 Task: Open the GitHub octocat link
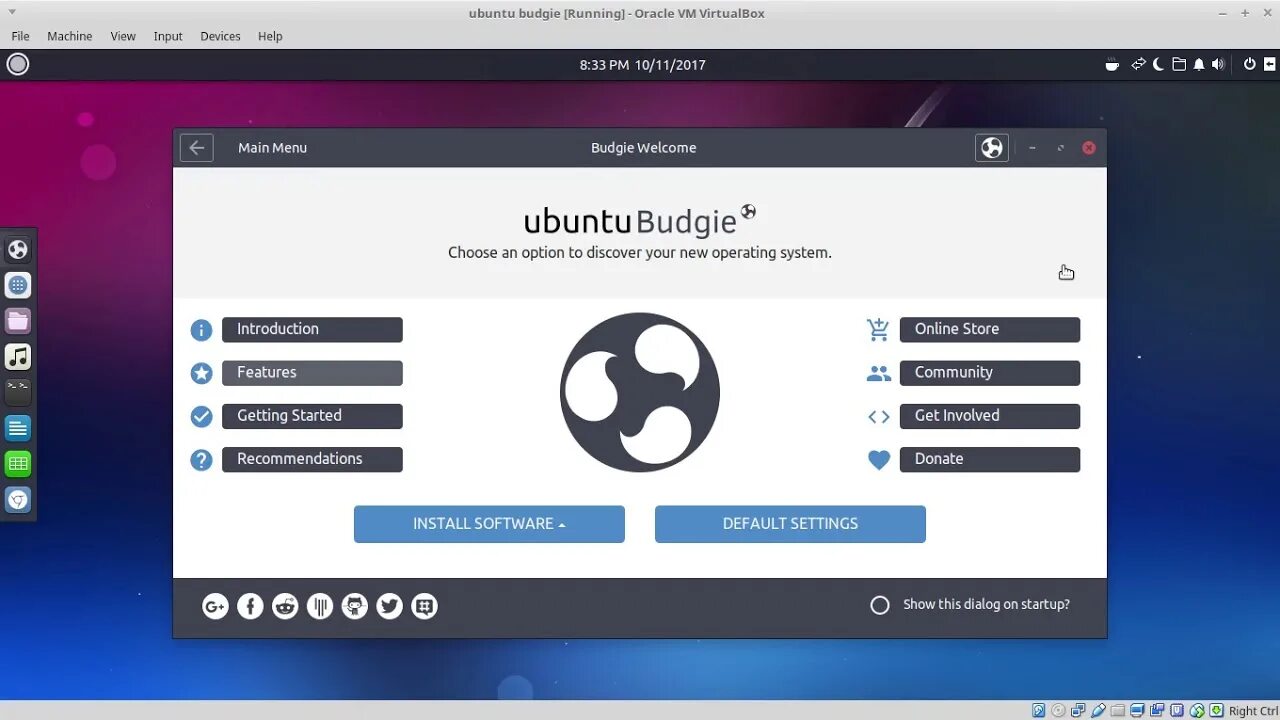coord(355,606)
